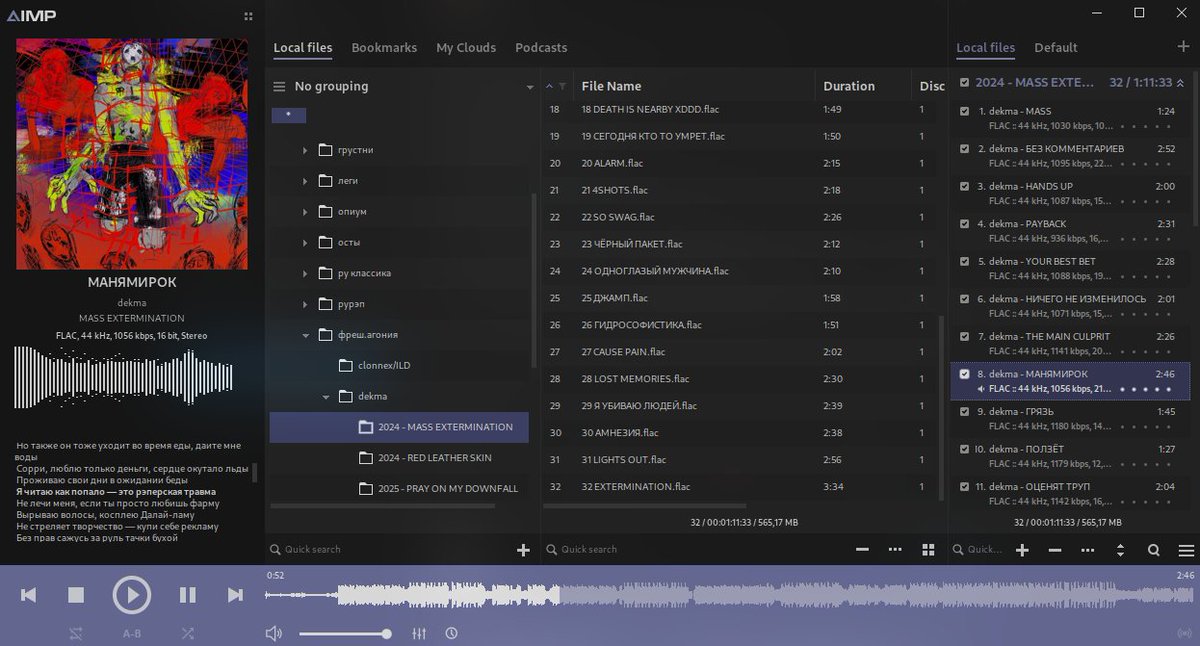Expand the леги folder
This screenshot has width=1200, height=646.
306,181
